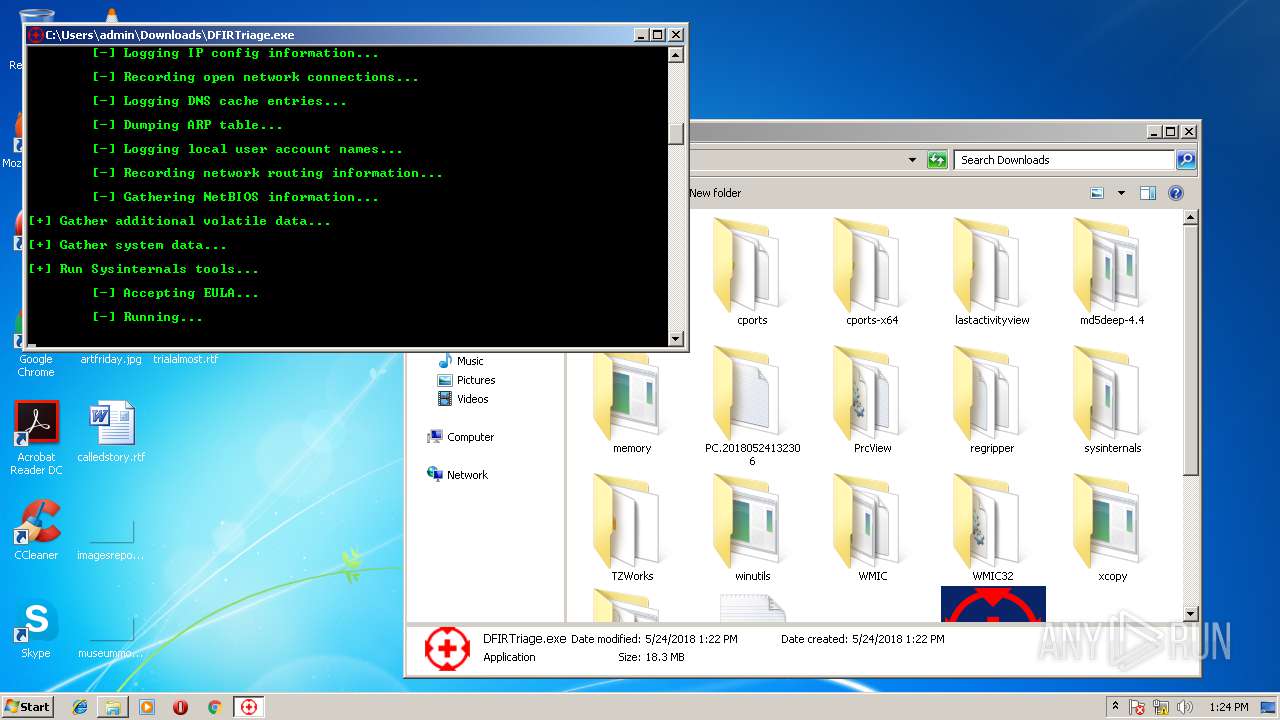Click Explorer file list scroll-down arrow
The height and width of the screenshot is (720, 1280).
coord(1190,614)
